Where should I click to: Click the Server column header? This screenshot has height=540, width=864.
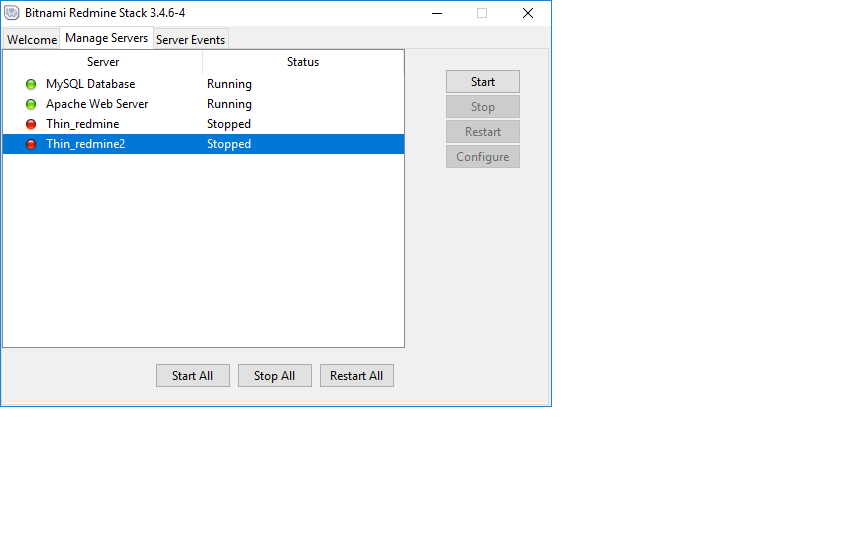coord(102,62)
